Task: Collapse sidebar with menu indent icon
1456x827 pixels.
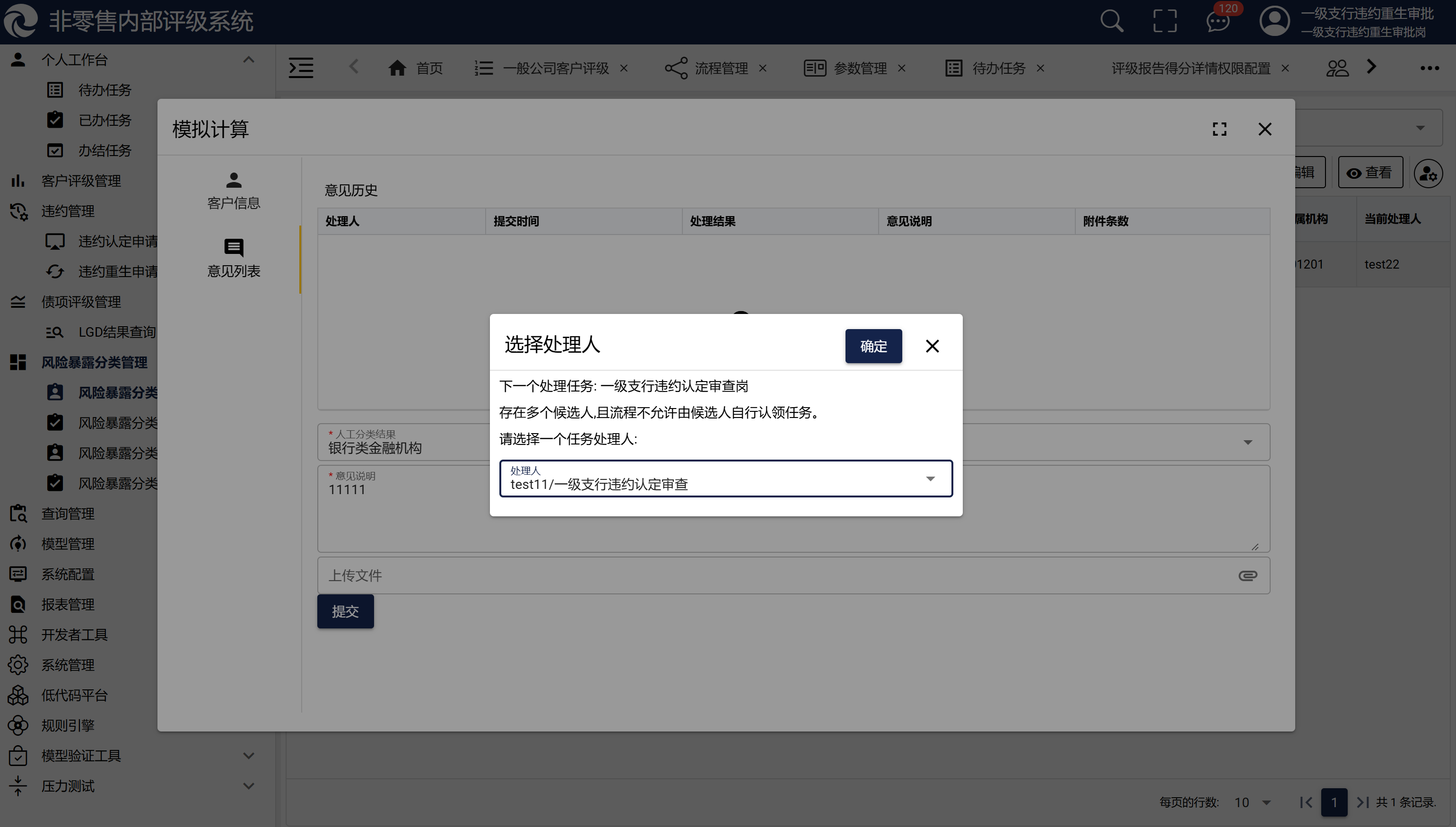Action: coord(301,68)
